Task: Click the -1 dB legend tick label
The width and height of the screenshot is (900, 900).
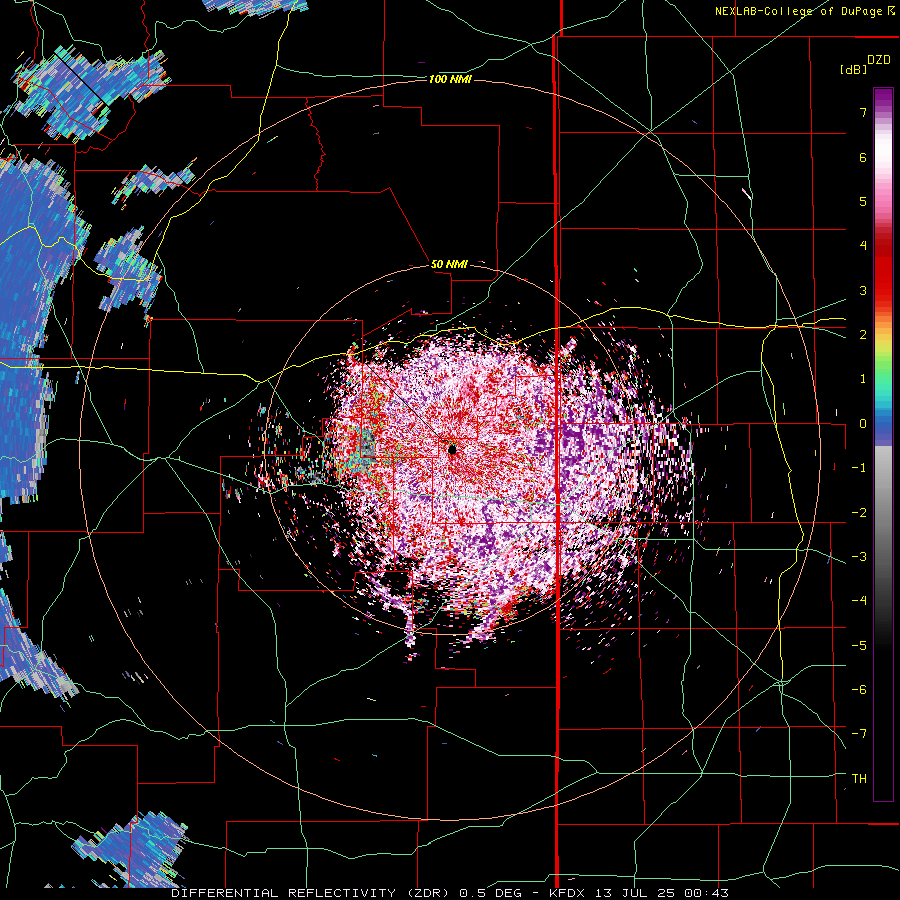Action: 859,468
